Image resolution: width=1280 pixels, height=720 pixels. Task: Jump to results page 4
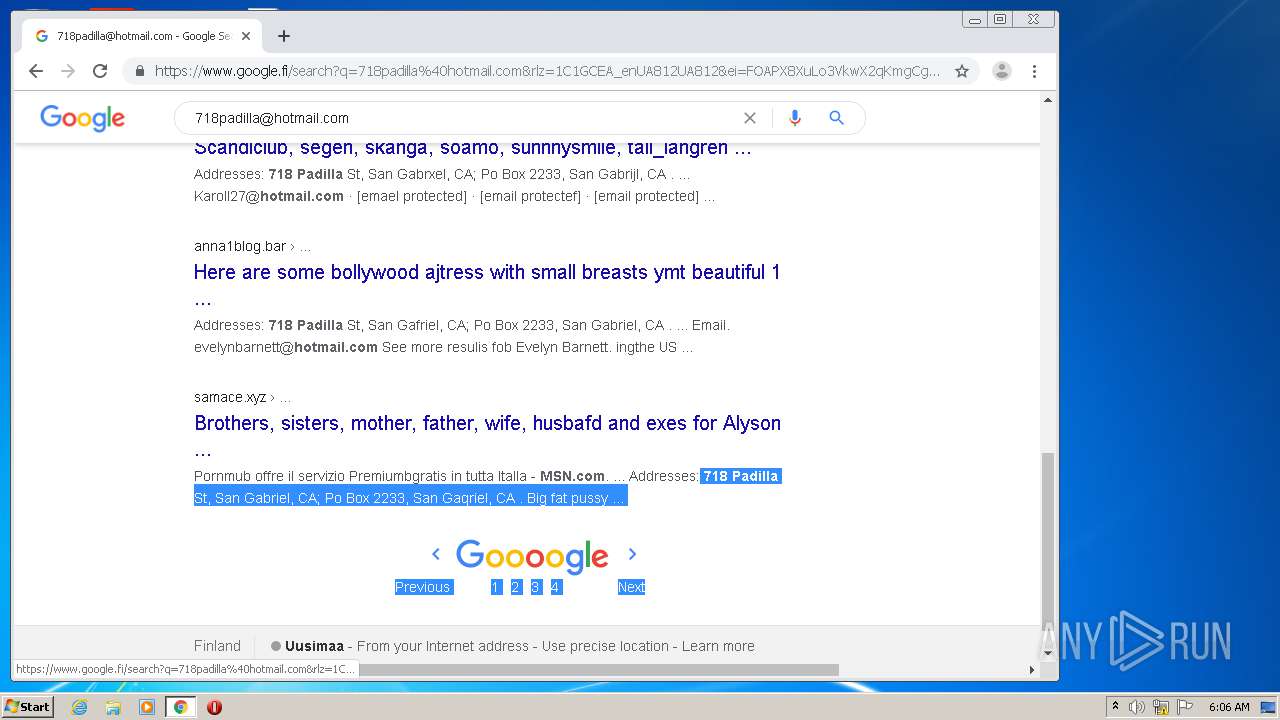pyautogui.click(x=555, y=587)
